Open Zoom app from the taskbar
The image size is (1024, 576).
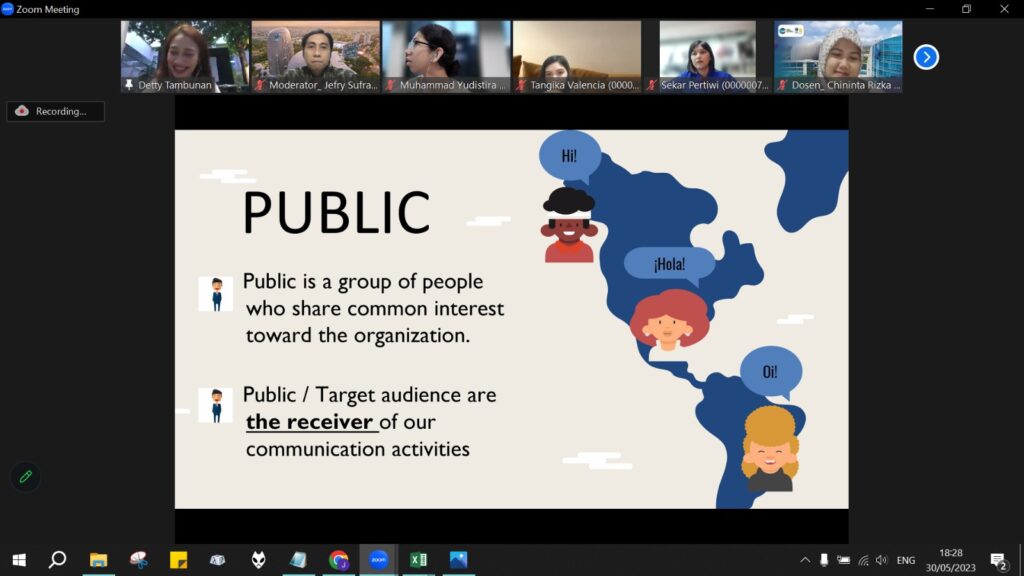pos(378,560)
